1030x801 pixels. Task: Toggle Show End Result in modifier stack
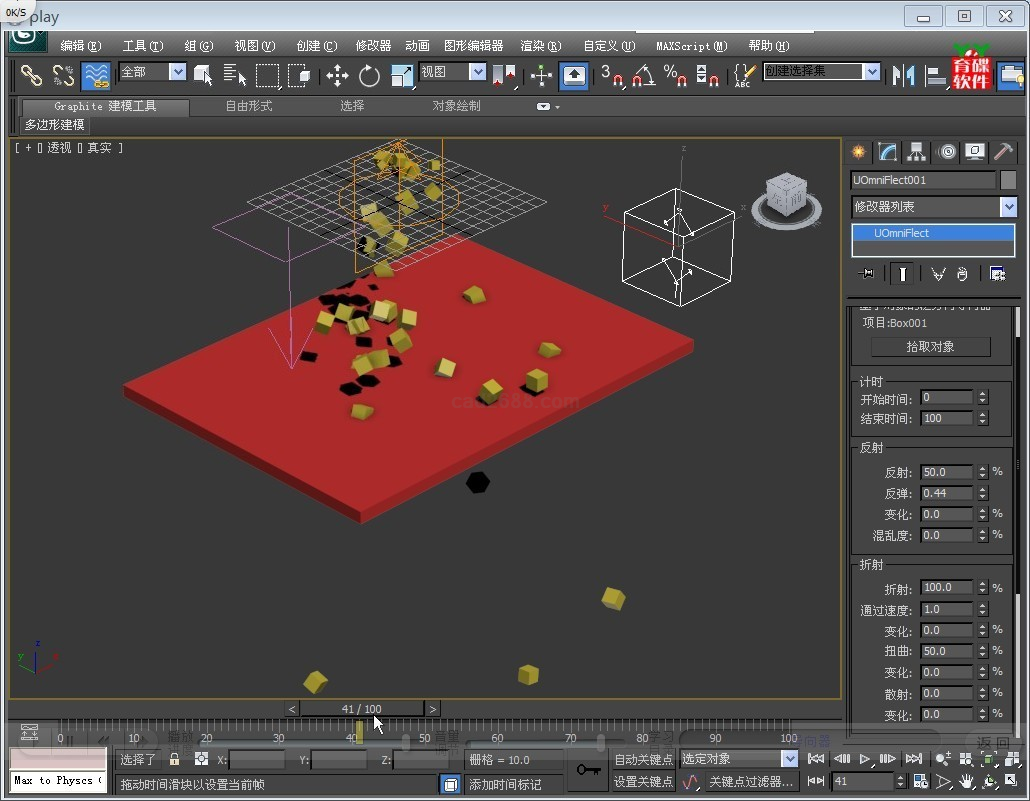902,273
